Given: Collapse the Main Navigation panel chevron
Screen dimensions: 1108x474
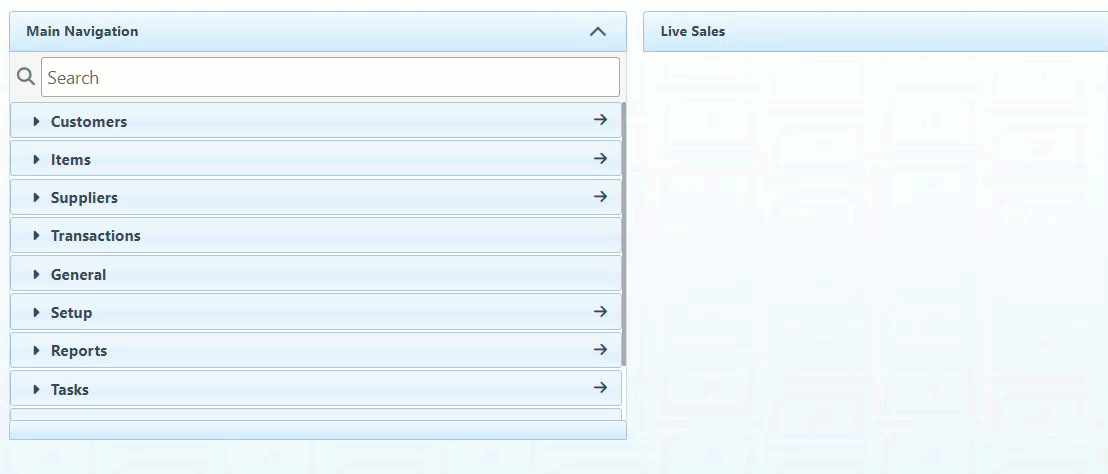Looking at the screenshot, I should click(598, 31).
